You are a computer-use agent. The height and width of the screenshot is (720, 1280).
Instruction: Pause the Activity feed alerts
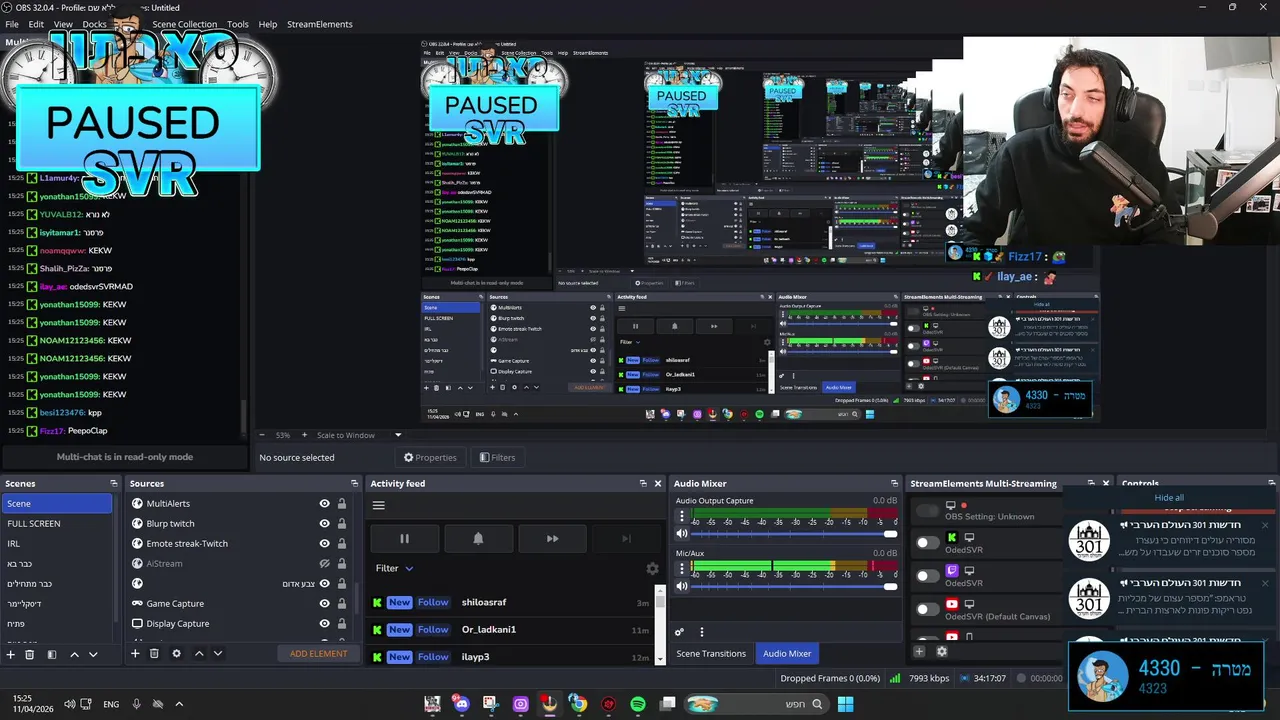pyautogui.click(x=404, y=538)
